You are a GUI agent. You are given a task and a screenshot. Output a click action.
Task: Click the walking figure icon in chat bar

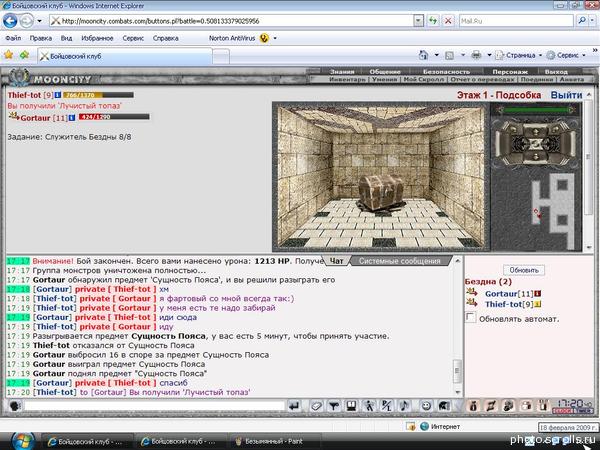[369, 406]
